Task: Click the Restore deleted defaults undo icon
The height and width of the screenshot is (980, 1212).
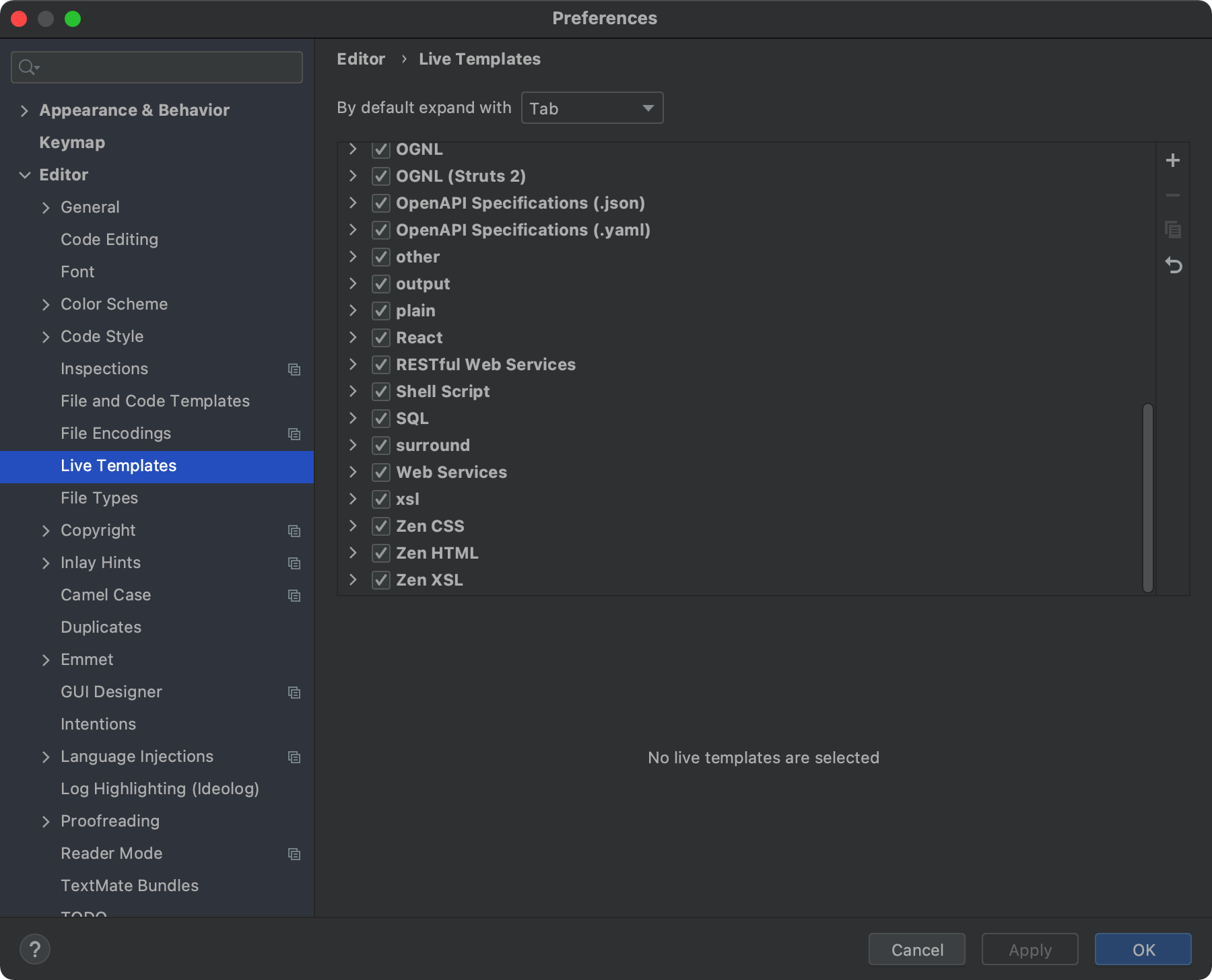Action: coord(1174,266)
